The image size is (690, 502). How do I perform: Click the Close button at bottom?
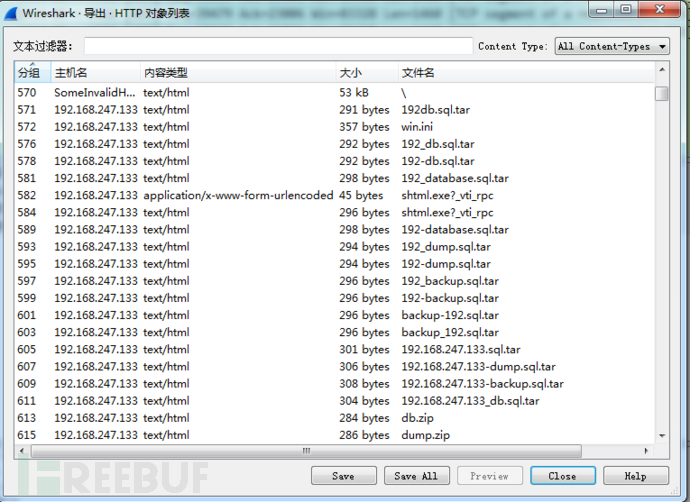pos(562,476)
